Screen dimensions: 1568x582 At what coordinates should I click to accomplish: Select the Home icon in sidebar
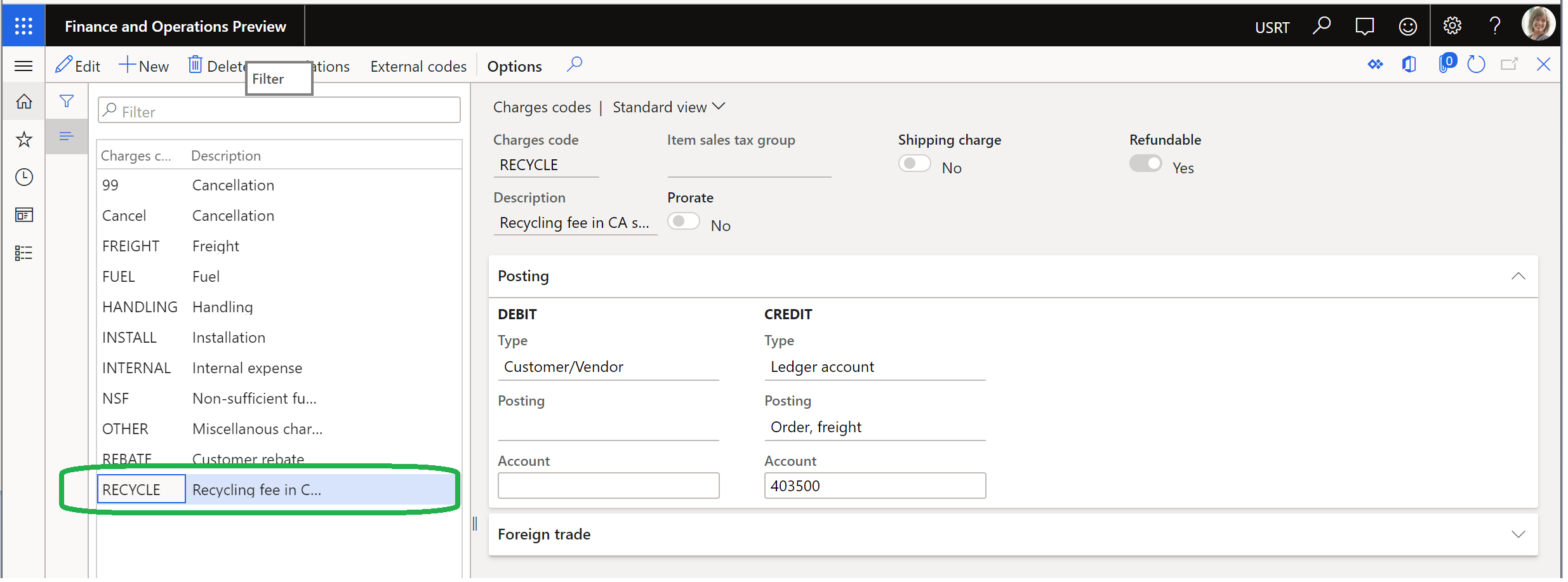pos(23,101)
